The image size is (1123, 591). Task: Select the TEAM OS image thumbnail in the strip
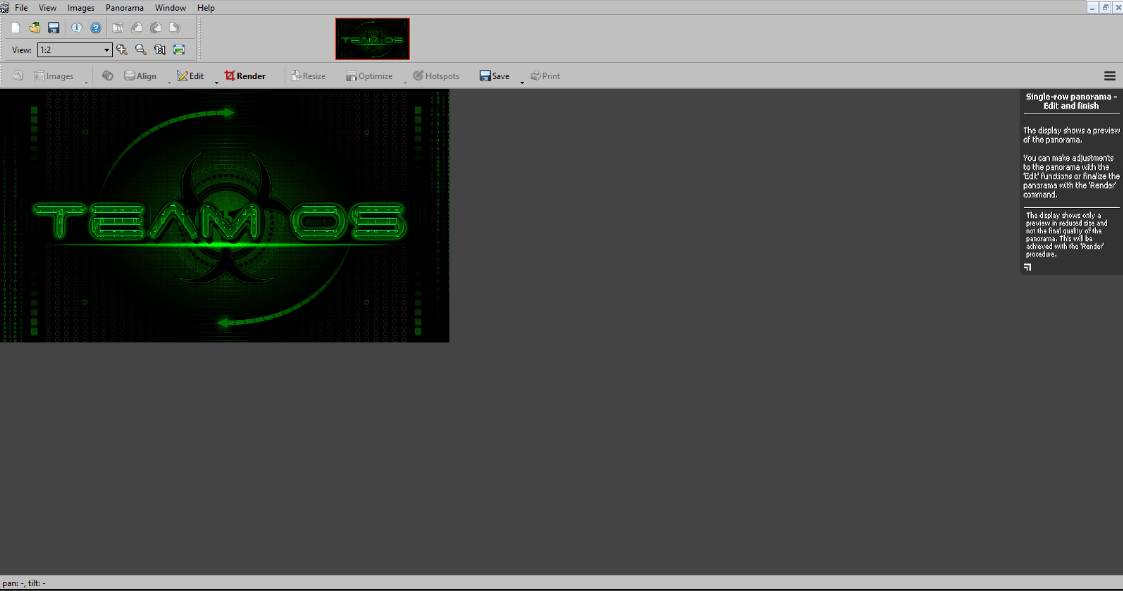[372, 39]
